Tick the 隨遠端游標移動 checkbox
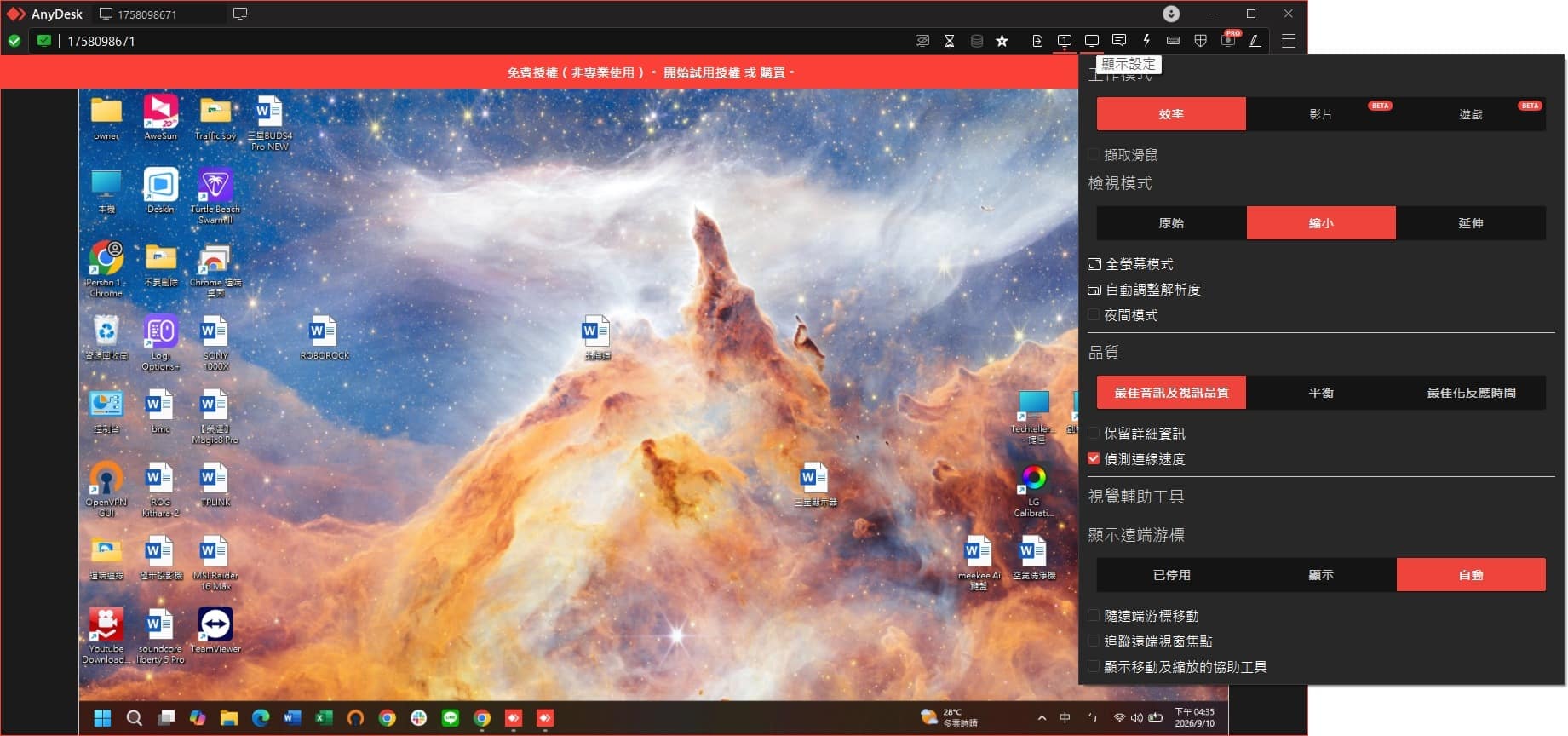 1094,616
